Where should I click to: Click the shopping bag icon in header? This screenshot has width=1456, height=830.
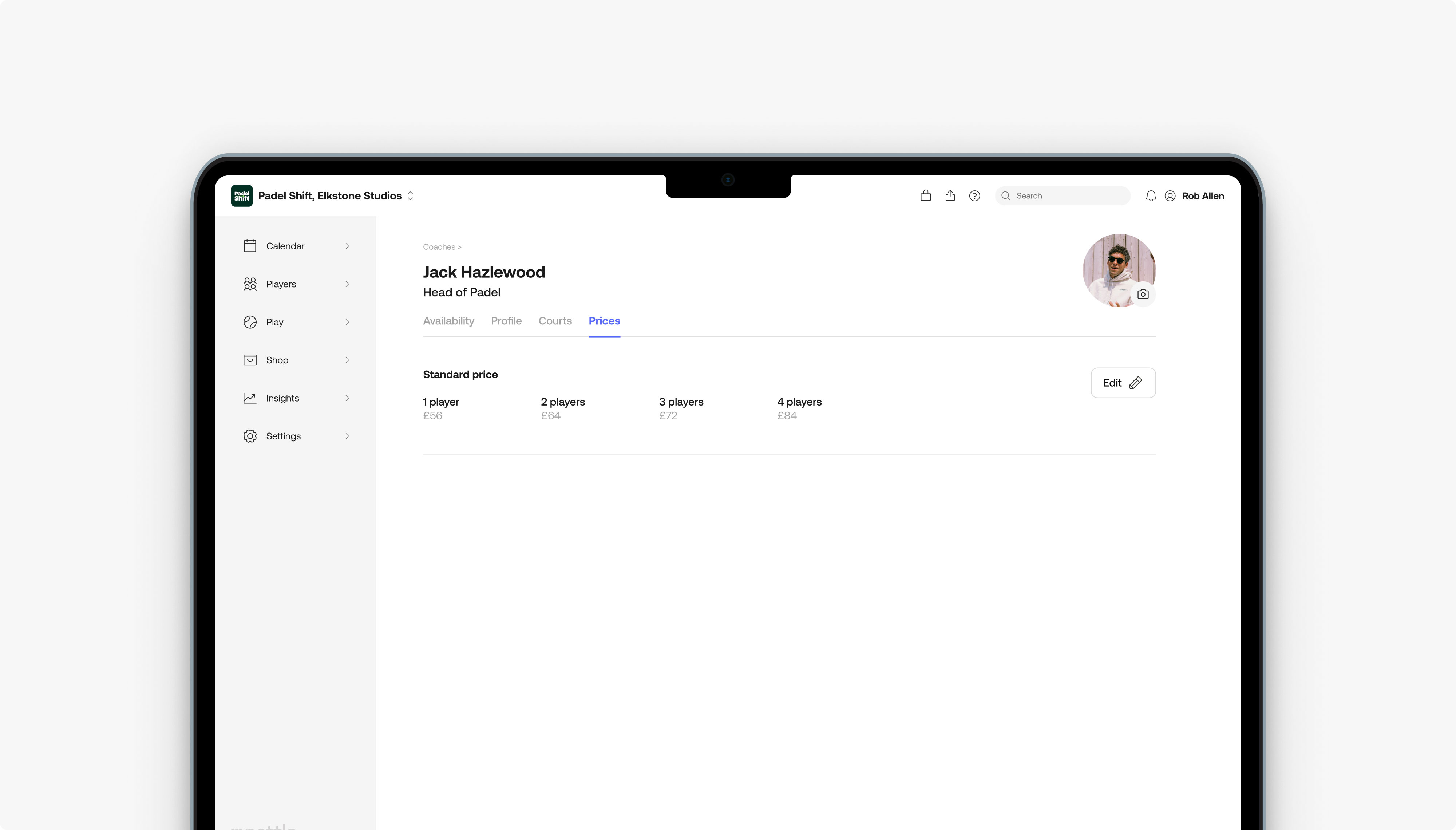[925, 195]
